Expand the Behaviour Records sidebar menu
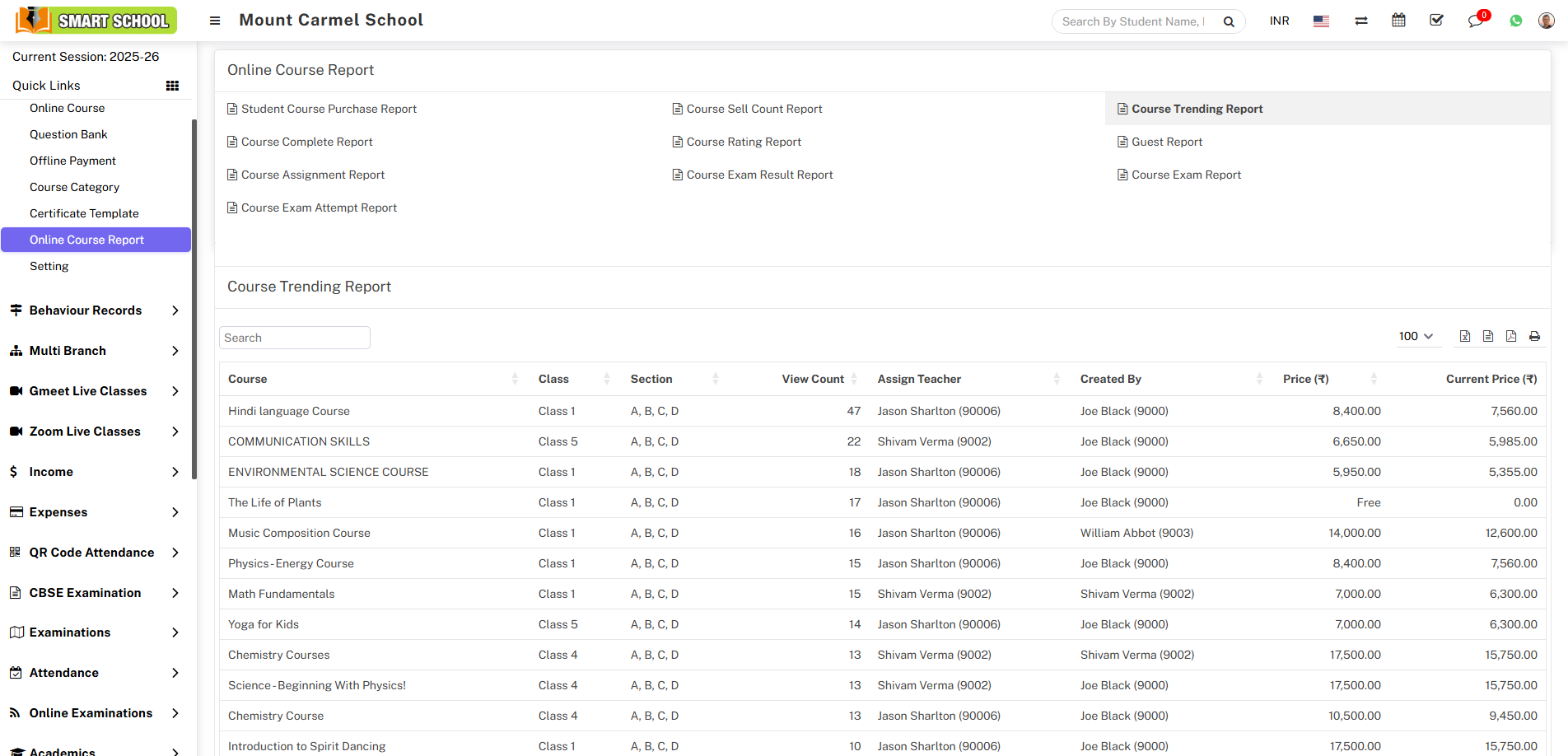1568x756 pixels. click(95, 310)
